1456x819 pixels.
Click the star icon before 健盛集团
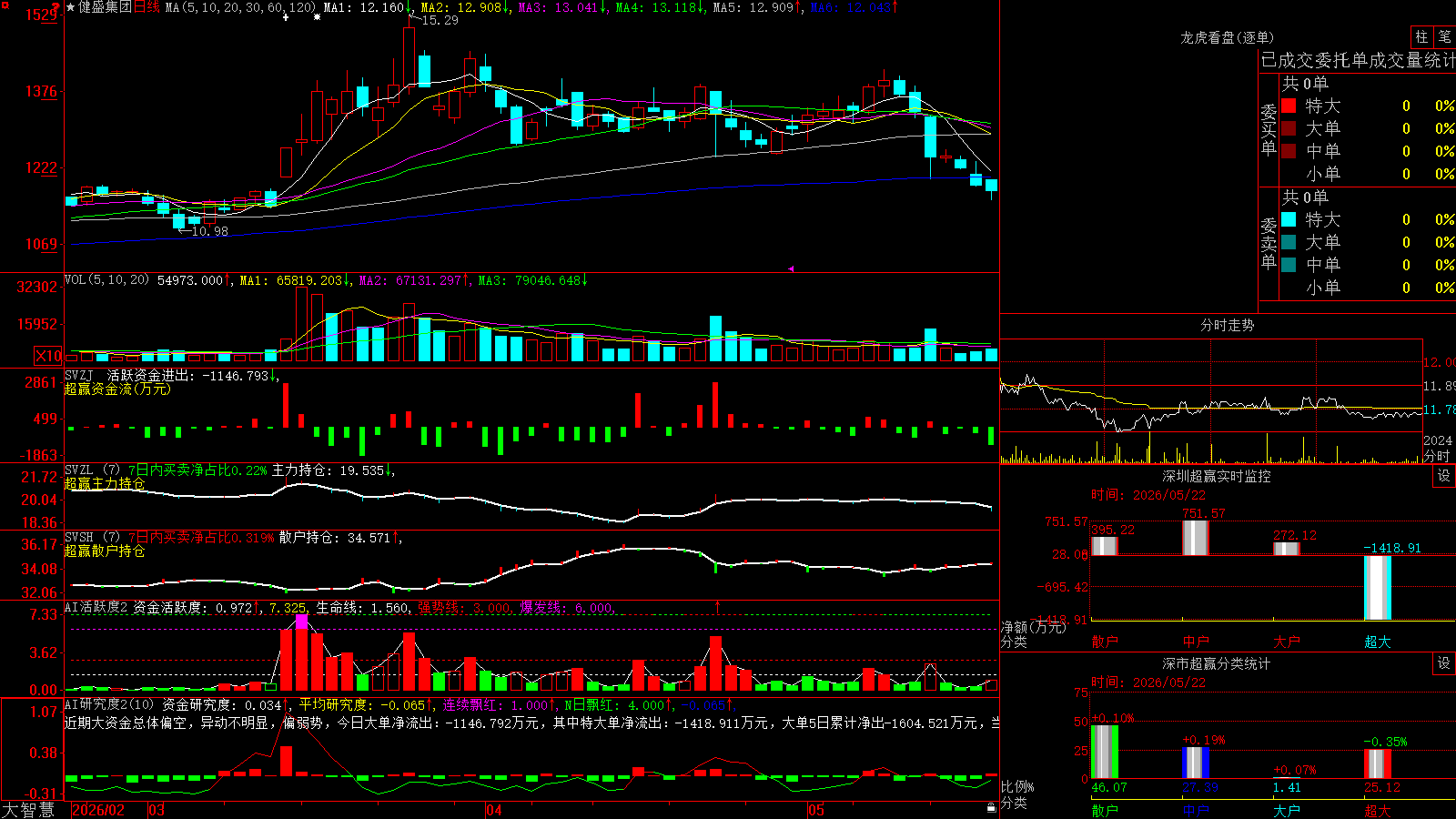click(71, 7)
